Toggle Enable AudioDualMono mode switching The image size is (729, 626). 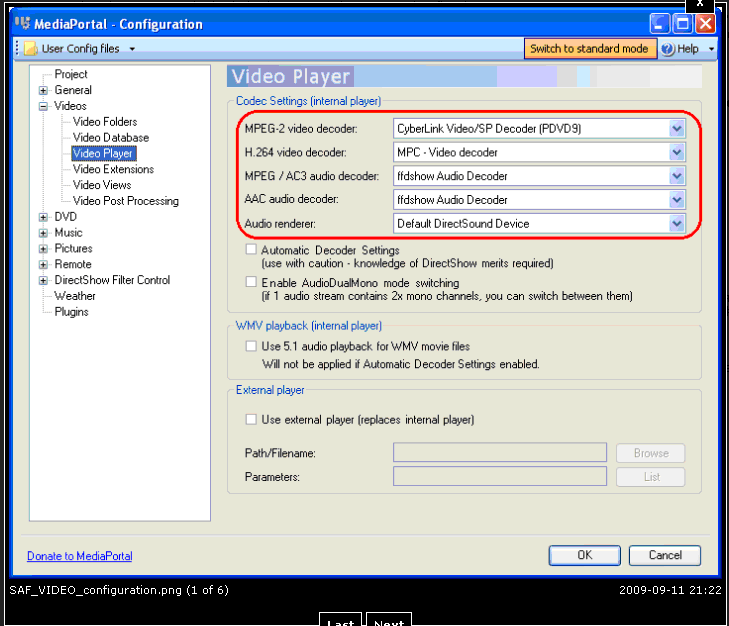coord(251,283)
